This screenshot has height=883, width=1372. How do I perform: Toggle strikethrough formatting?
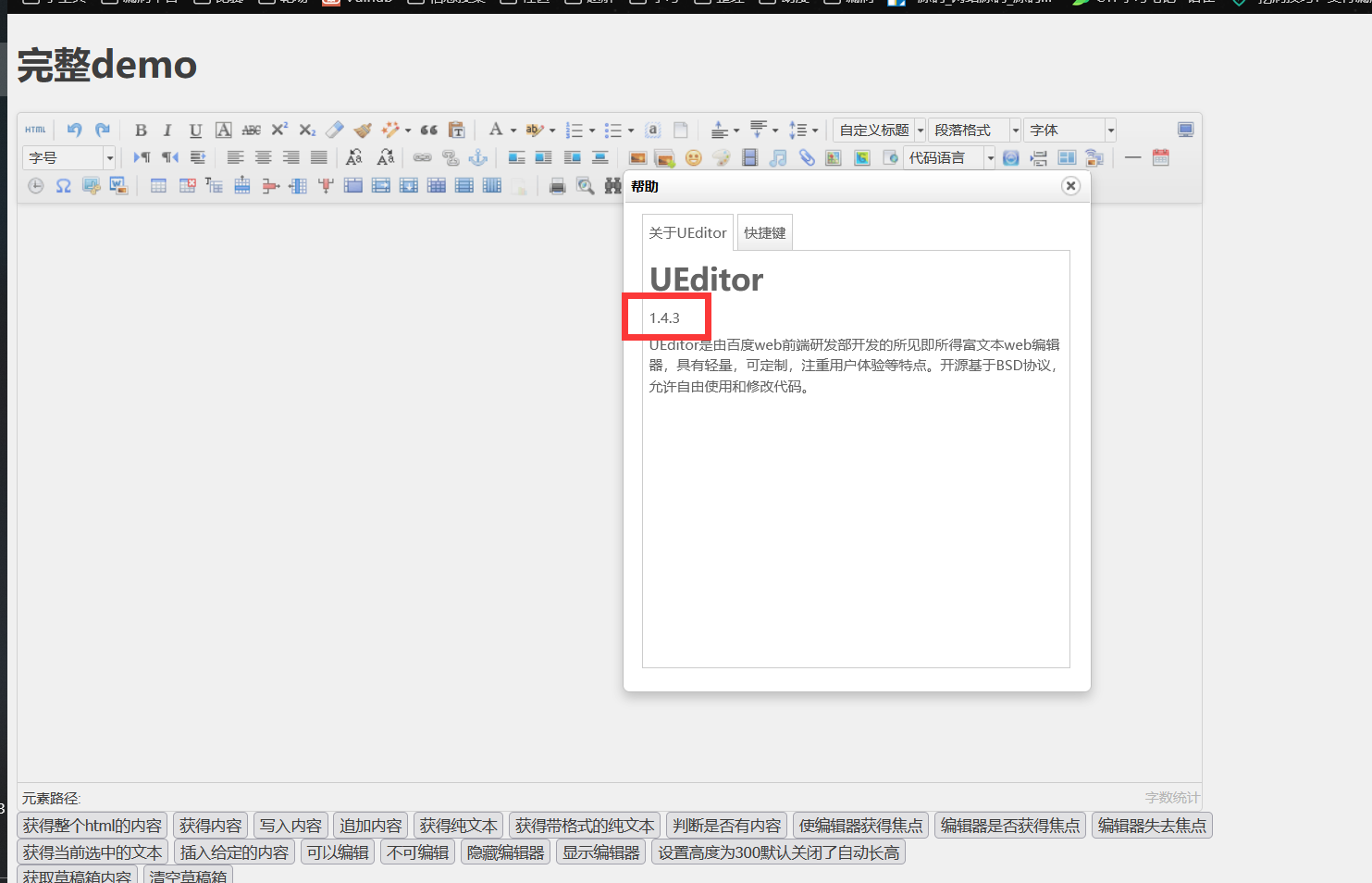click(x=251, y=130)
